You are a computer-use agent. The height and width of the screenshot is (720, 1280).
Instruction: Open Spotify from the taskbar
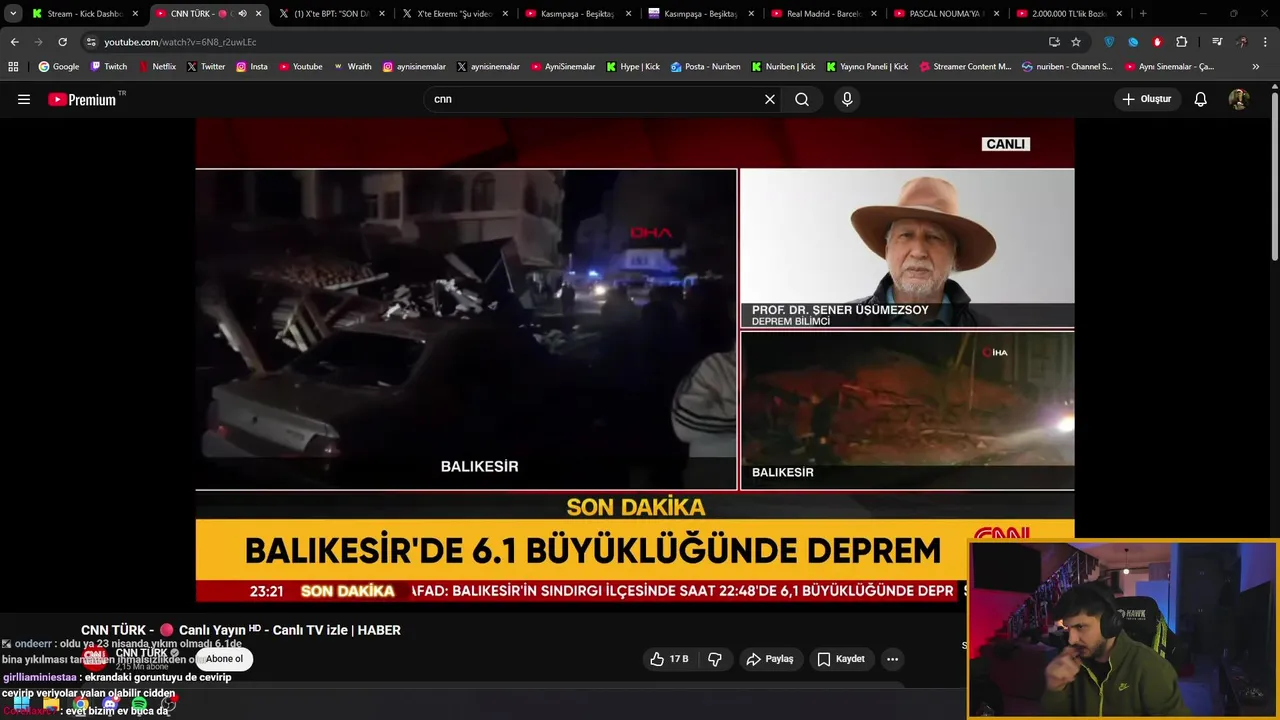point(139,705)
